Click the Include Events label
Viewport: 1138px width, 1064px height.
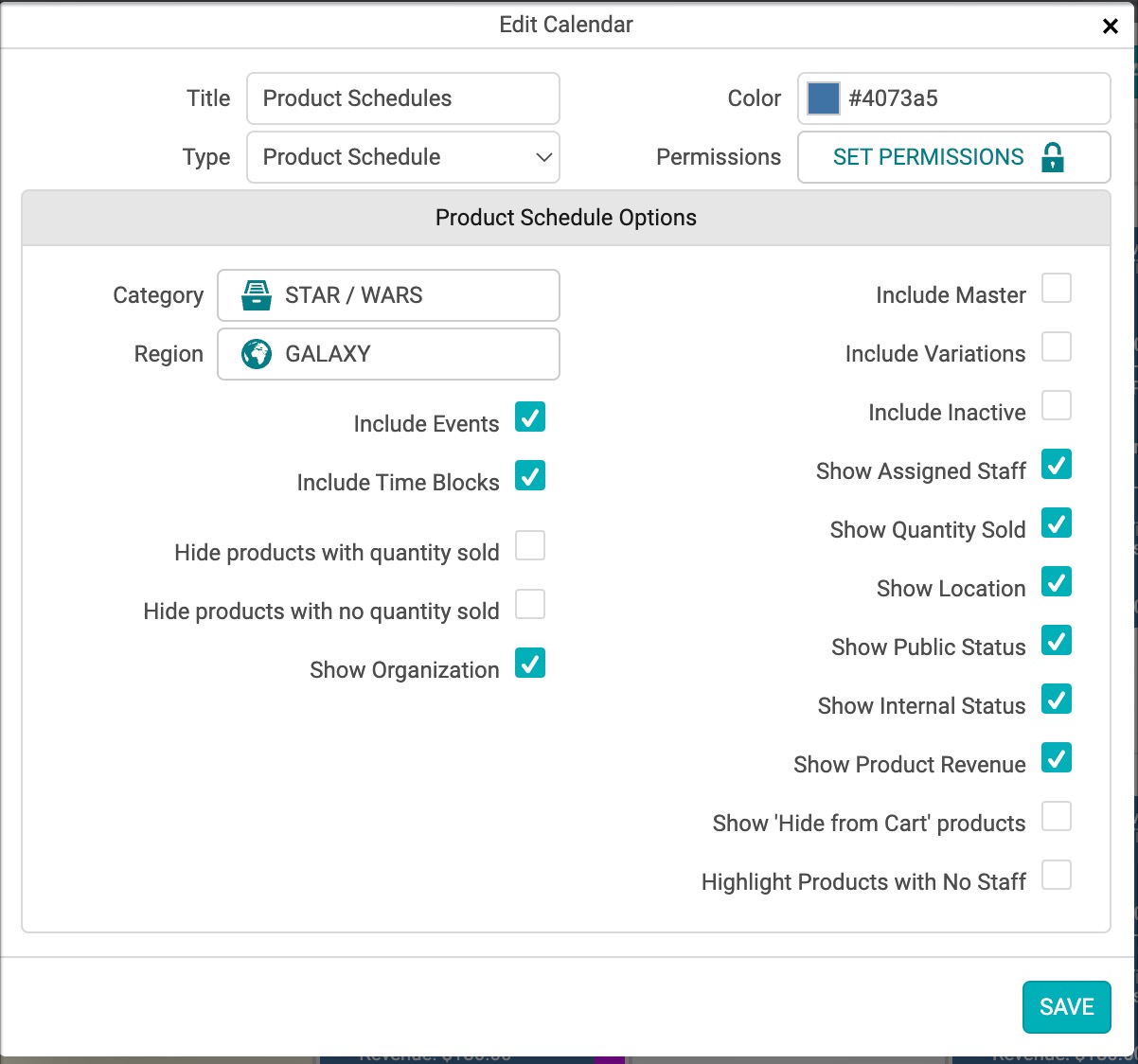point(426,424)
